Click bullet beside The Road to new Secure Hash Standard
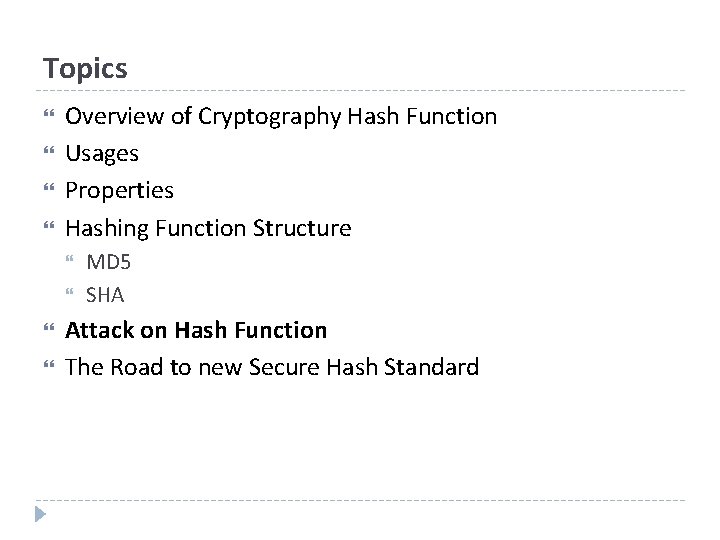The height and width of the screenshot is (540, 720). click(49, 364)
